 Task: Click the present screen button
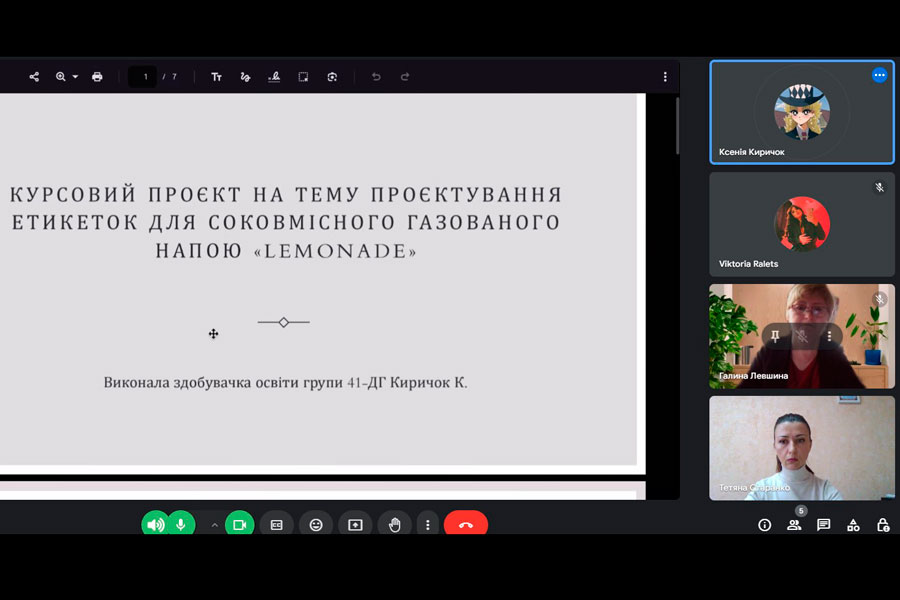click(355, 525)
